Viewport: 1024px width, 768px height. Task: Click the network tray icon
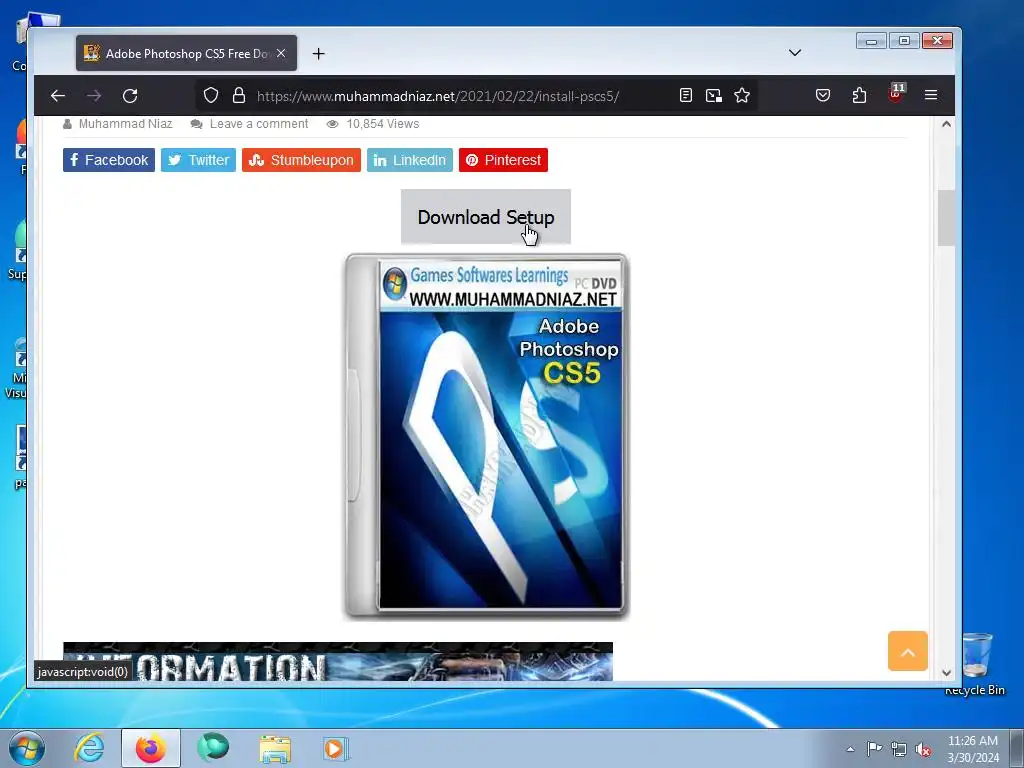899,750
